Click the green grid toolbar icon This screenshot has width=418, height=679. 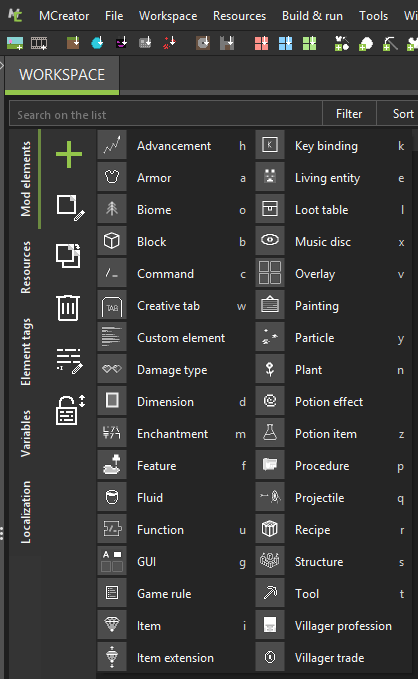point(309,43)
